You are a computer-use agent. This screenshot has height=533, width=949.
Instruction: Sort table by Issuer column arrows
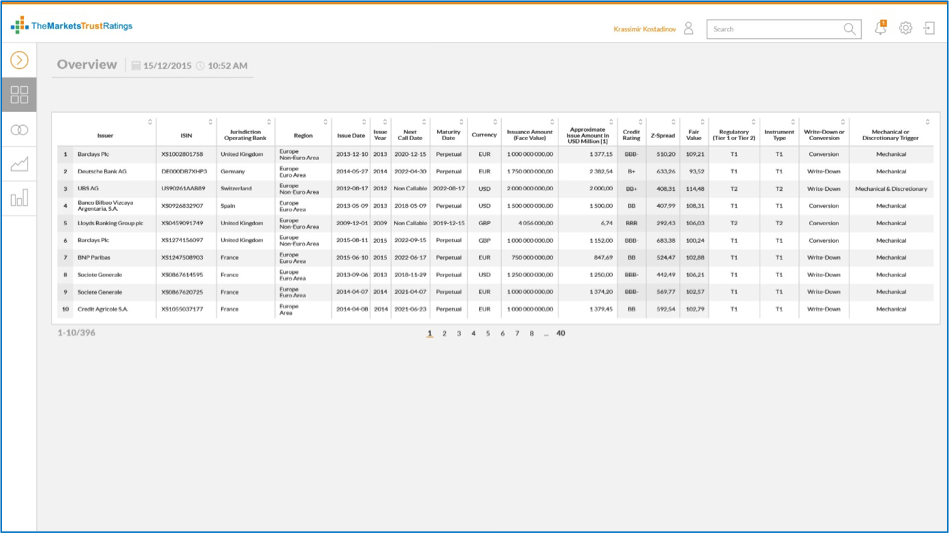tap(150, 122)
